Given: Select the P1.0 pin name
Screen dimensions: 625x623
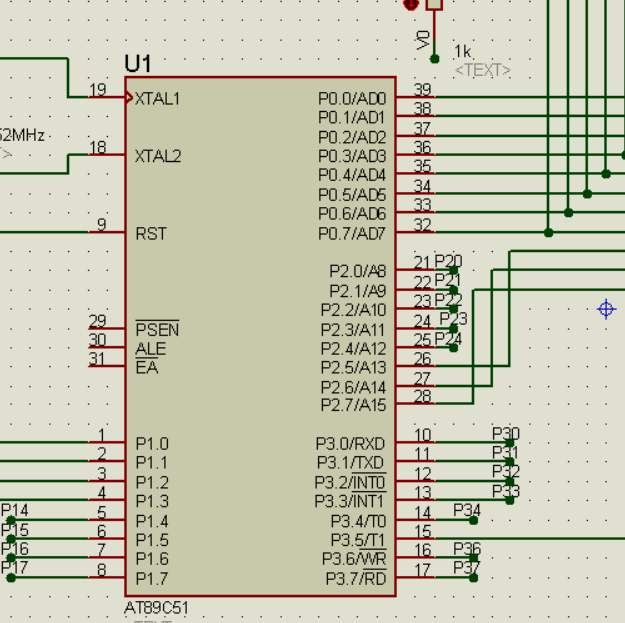Looking at the screenshot, I should point(152,443).
